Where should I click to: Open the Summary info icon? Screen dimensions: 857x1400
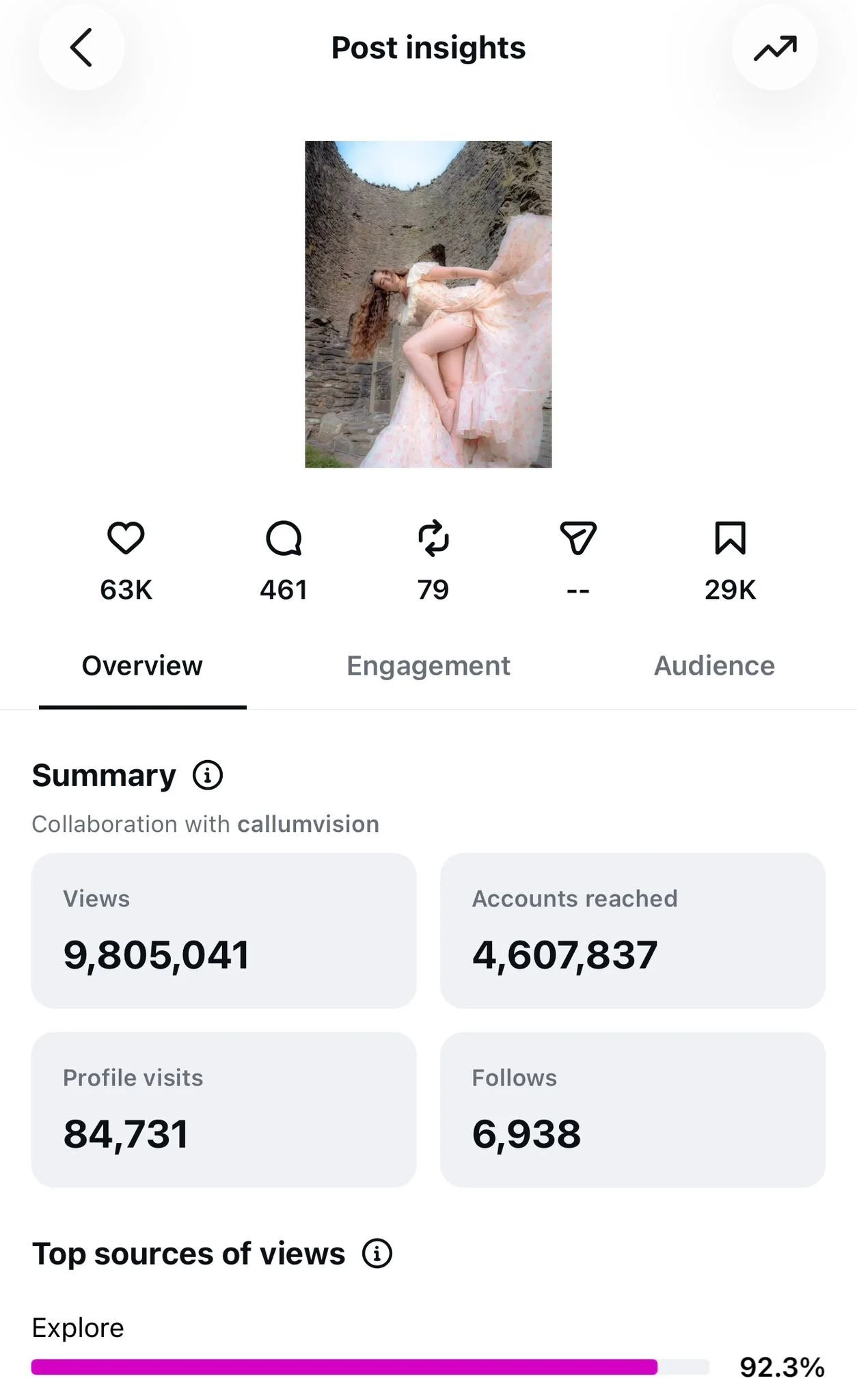tap(208, 775)
